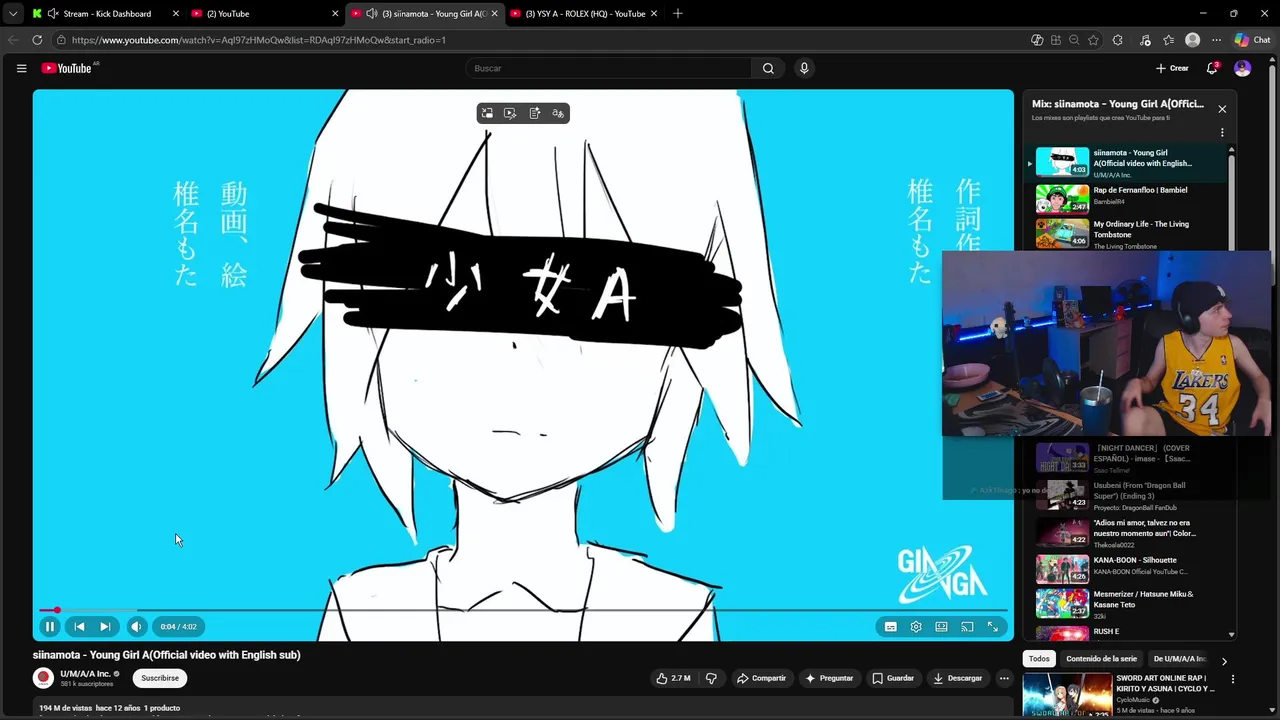Open YouTube notifications bell
The height and width of the screenshot is (720, 1280).
[x=1212, y=68]
